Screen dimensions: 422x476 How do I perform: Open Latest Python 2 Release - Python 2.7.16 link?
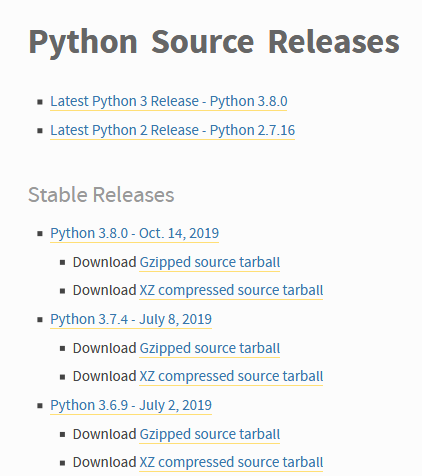pos(173,130)
